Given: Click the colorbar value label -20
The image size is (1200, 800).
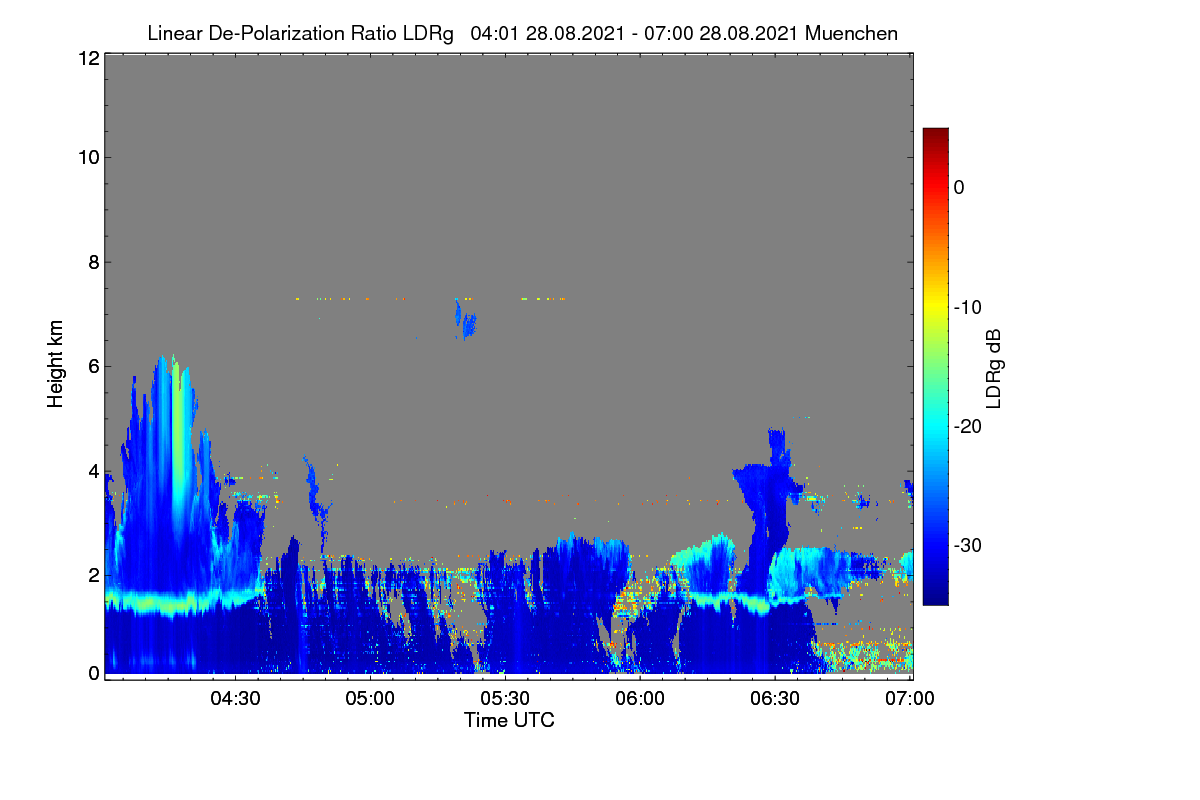Looking at the screenshot, I should click(967, 426).
